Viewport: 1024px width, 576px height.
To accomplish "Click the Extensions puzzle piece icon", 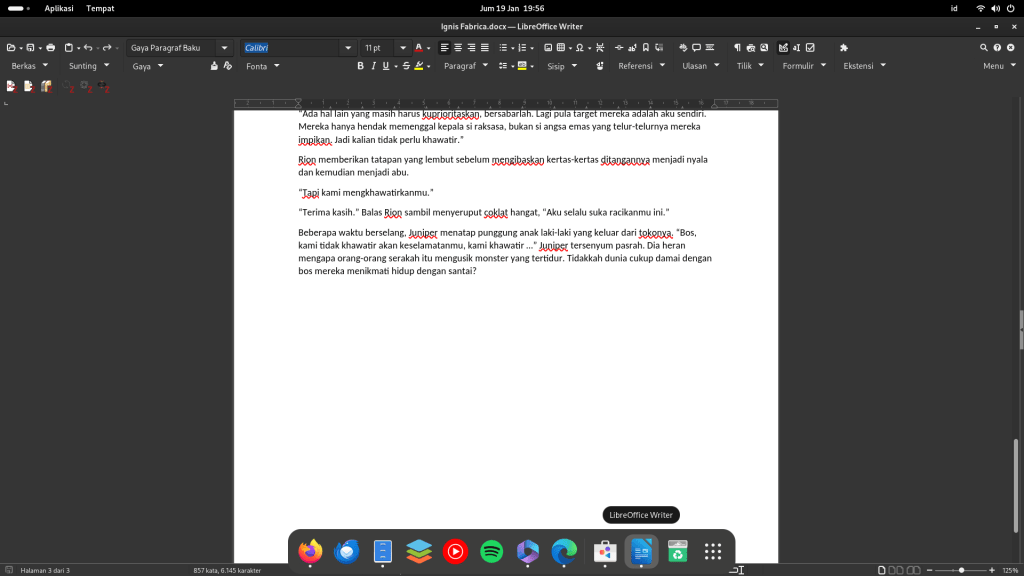I will click(843, 47).
